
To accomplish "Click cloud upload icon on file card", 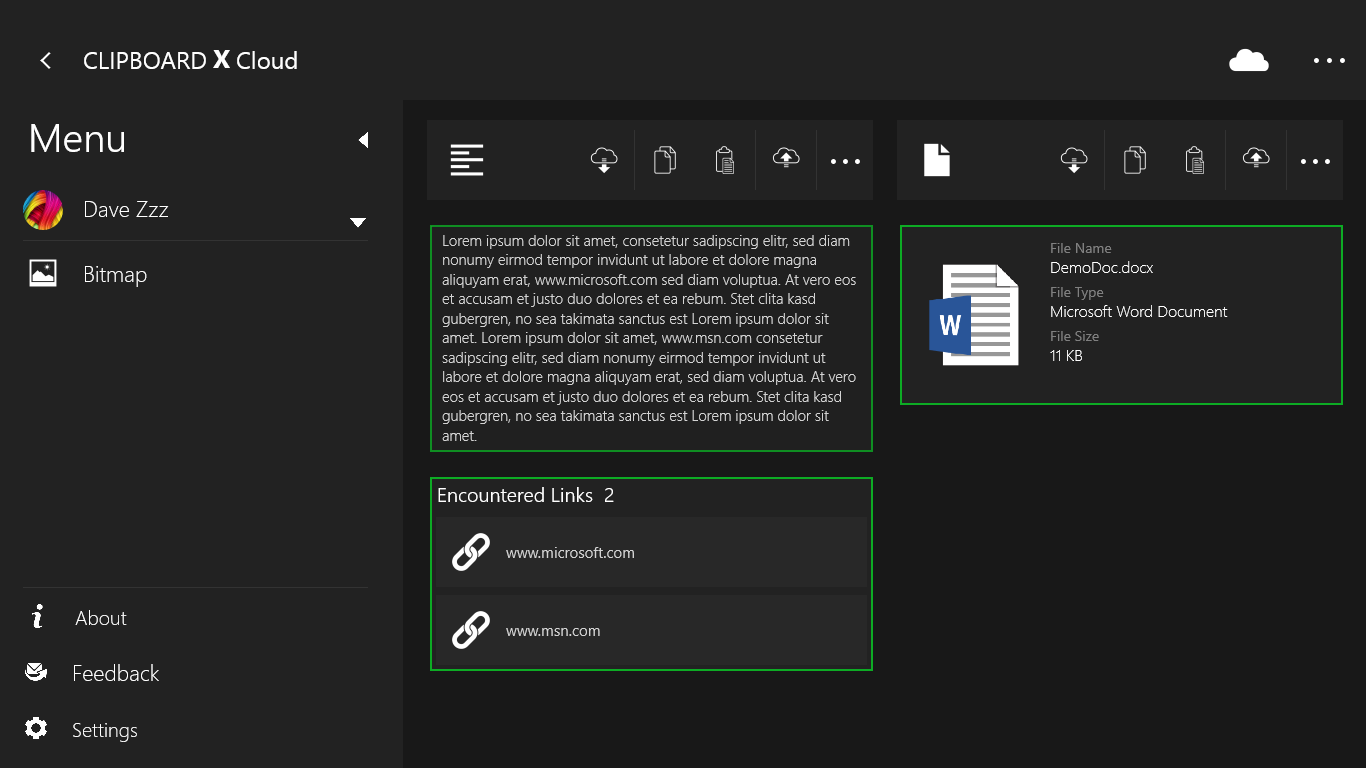I will (1256, 159).
